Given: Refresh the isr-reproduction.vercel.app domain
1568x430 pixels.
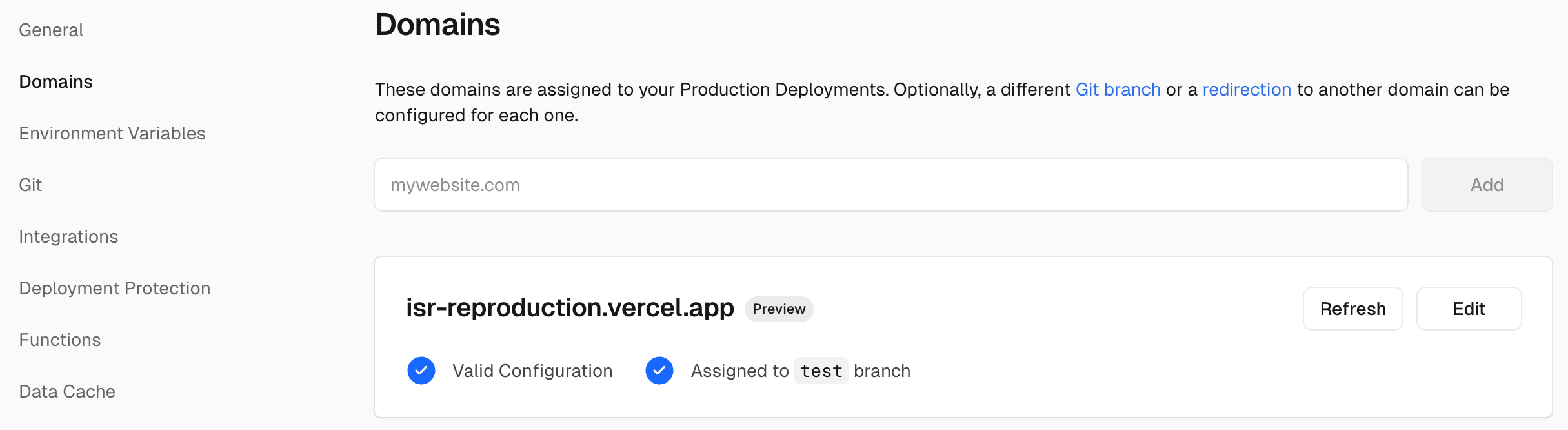Looking at the screenshot, I should coord(1352,309).
